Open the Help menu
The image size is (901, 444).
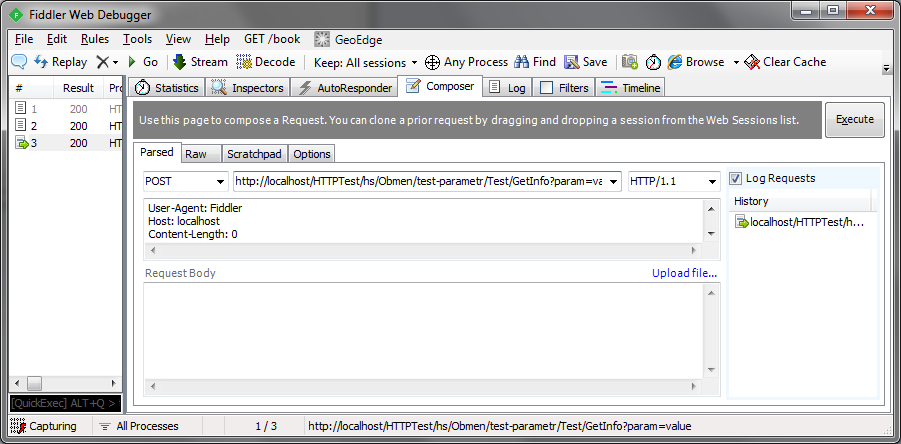[217, 39]
